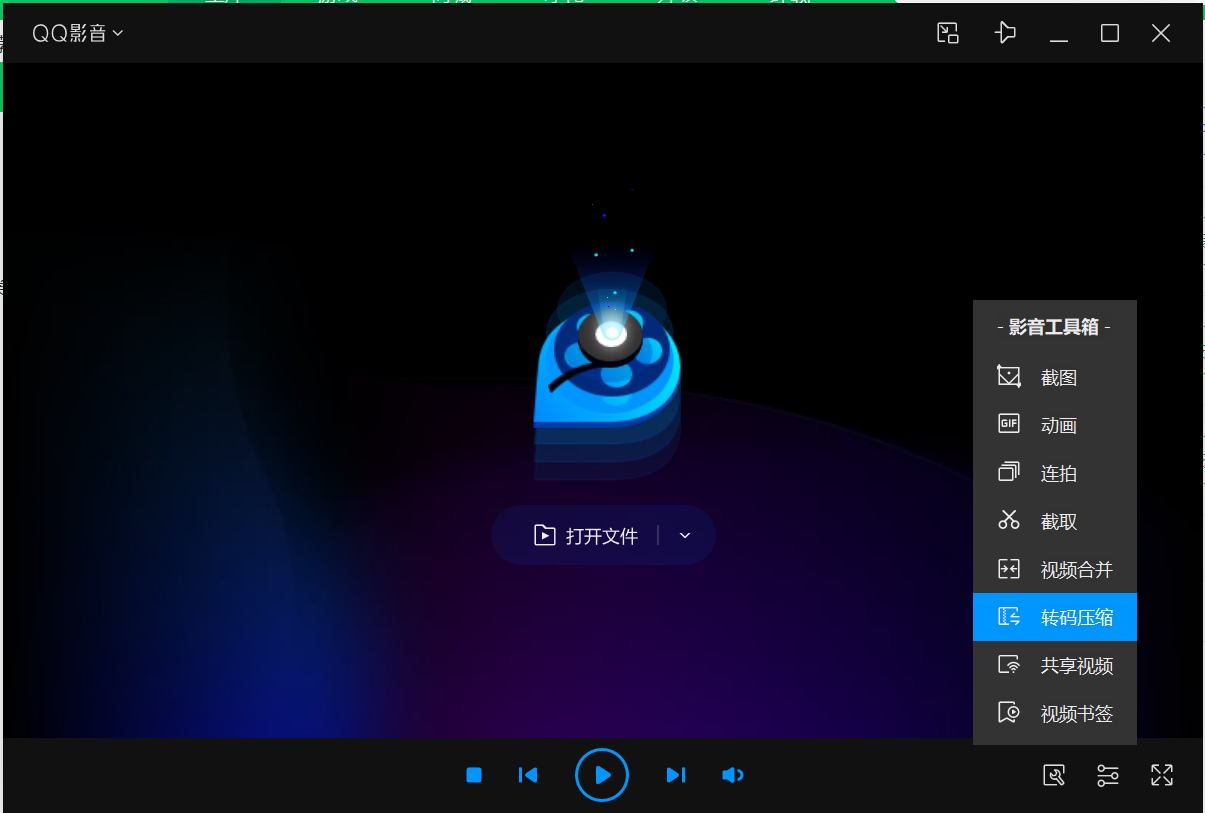Pin the window on top
Image resolution: width=1205 pixels, height=813 pixels.
coord(1005,34)
